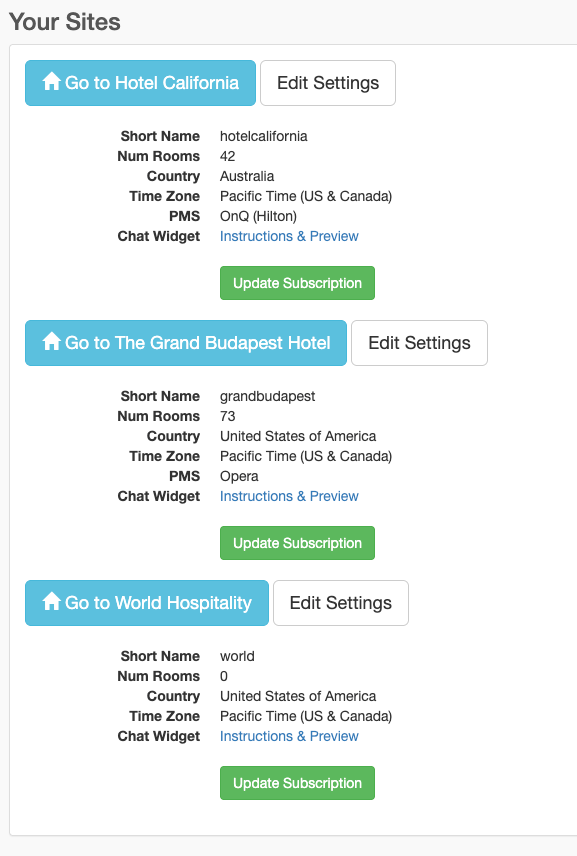Click the home icon beside World Hospitality

click(x=51, y=601)
